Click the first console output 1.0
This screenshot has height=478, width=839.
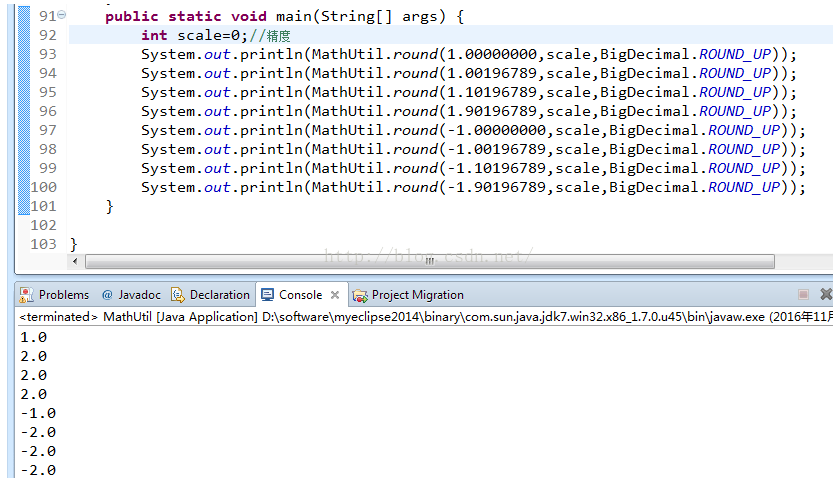[33, 337]
